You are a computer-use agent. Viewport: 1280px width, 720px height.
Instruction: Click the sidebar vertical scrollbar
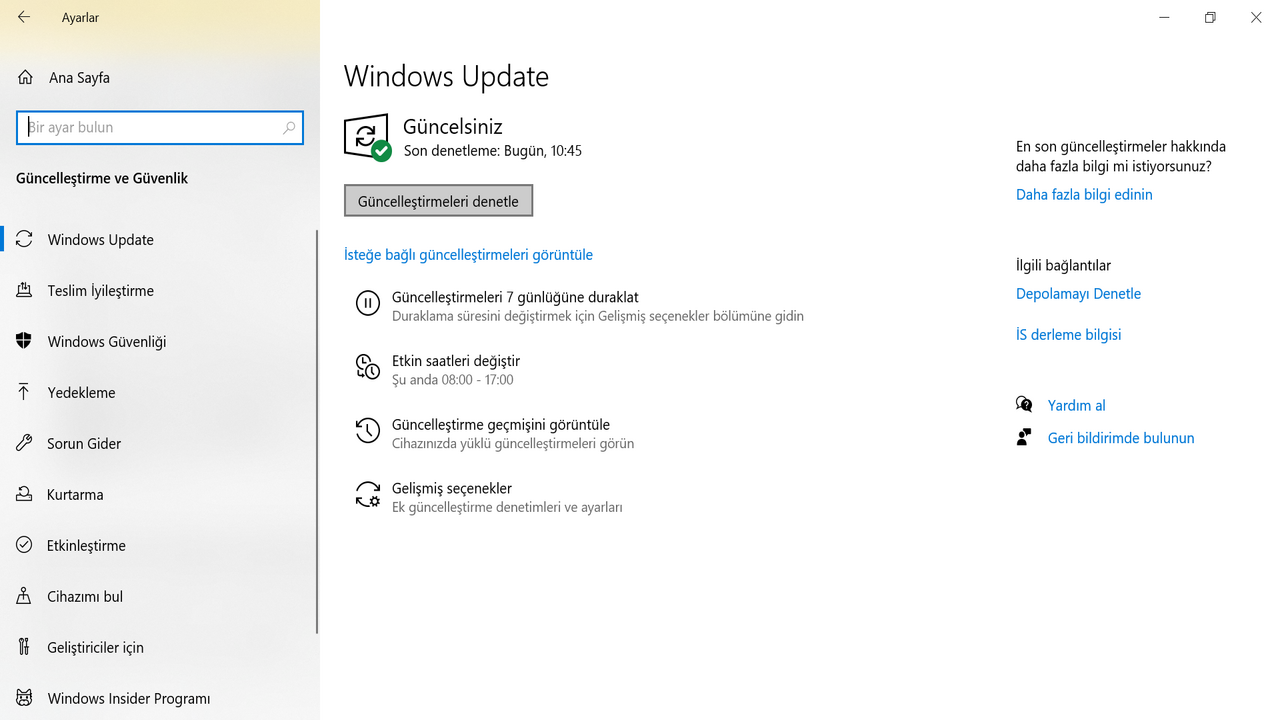pyautogui.click(x=317, y=432)
